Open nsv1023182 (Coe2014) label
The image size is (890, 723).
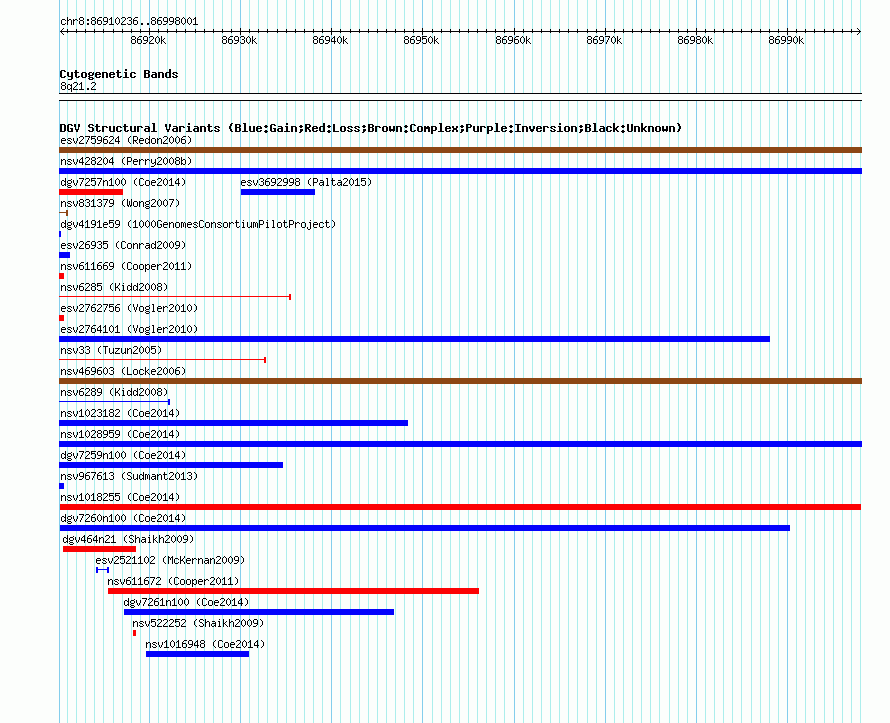point(120,413)
